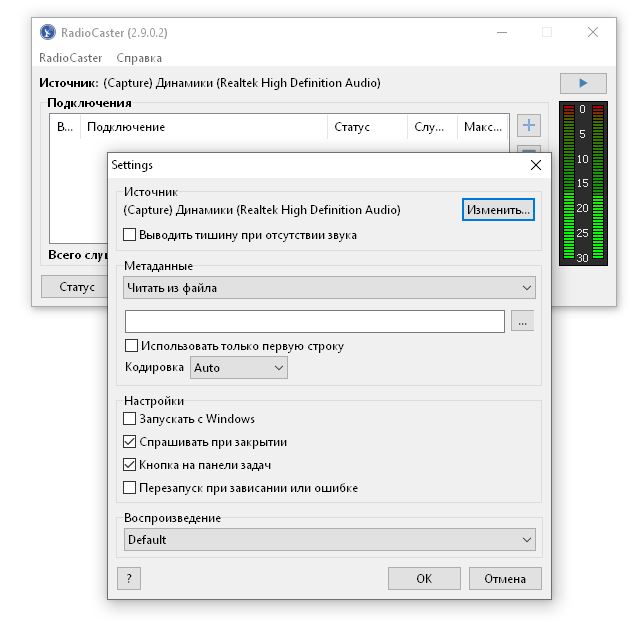Open the Справка menu

click(139, 58)
